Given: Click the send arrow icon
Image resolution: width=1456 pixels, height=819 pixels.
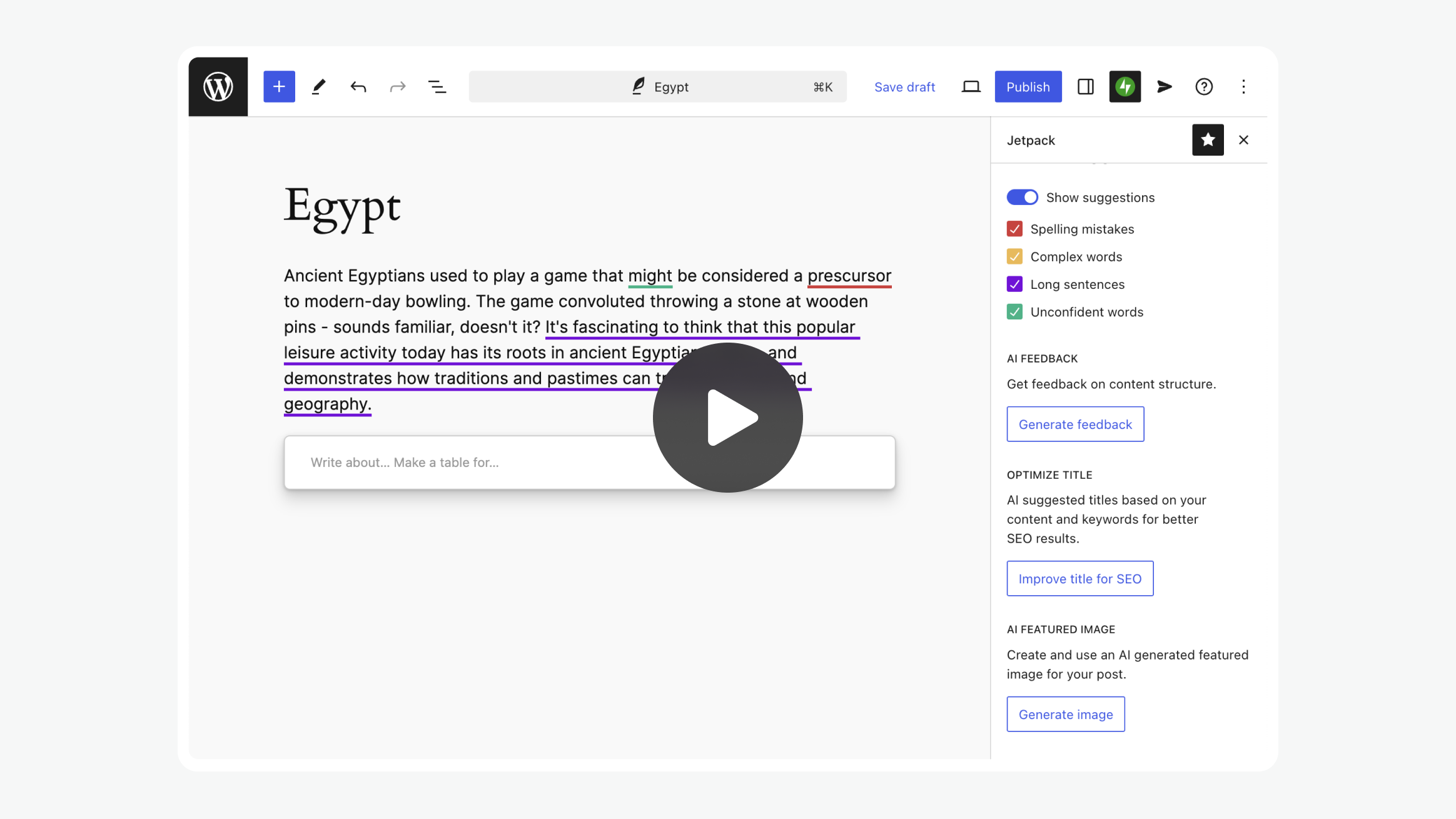Looking at the screenshot, I should click(x=1165, y=86).
